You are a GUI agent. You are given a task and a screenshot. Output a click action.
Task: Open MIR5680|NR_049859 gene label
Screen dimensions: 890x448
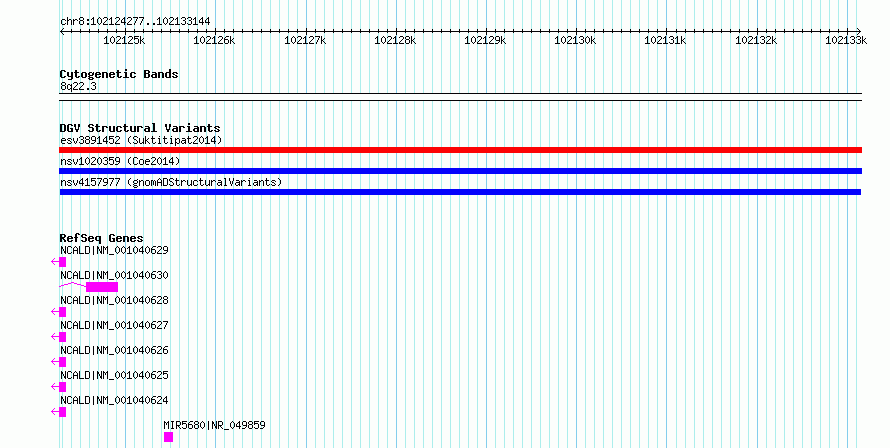(x=214, y=425)
